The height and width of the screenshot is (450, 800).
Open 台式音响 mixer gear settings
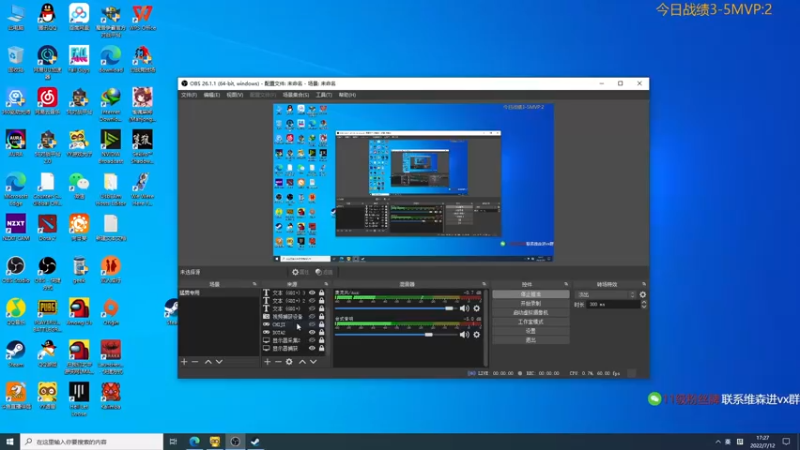pyautogui.click(x=477, y=335)
